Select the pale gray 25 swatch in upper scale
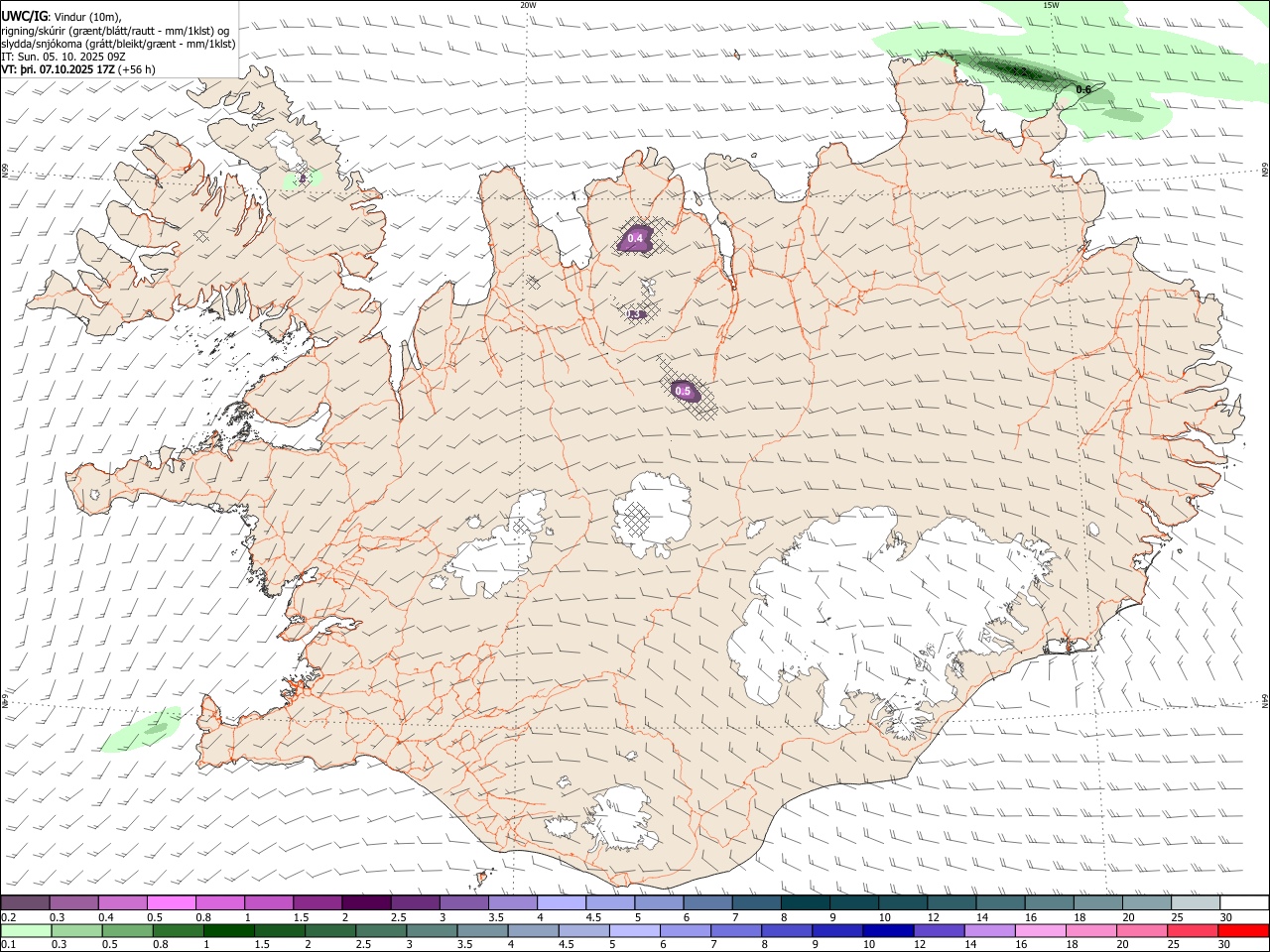Viewport: 1270px width, 952px height. tap(1196, 903)
